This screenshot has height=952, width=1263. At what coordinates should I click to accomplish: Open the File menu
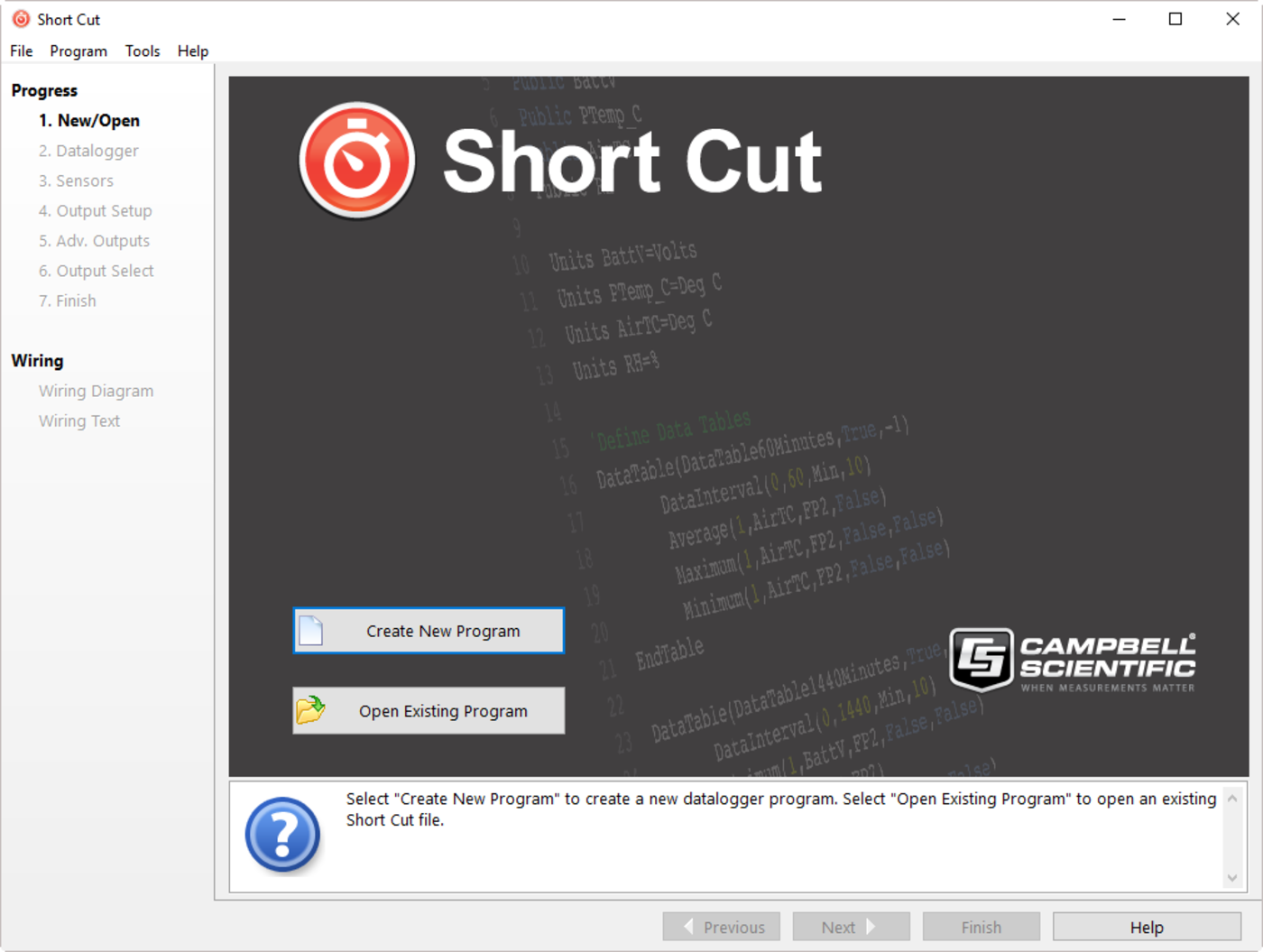click(22, 51)
